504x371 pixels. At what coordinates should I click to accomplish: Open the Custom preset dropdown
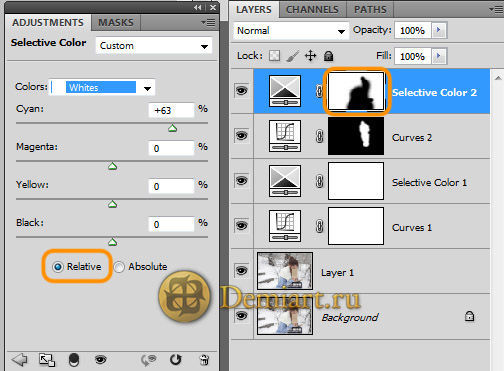coord(154,46)
